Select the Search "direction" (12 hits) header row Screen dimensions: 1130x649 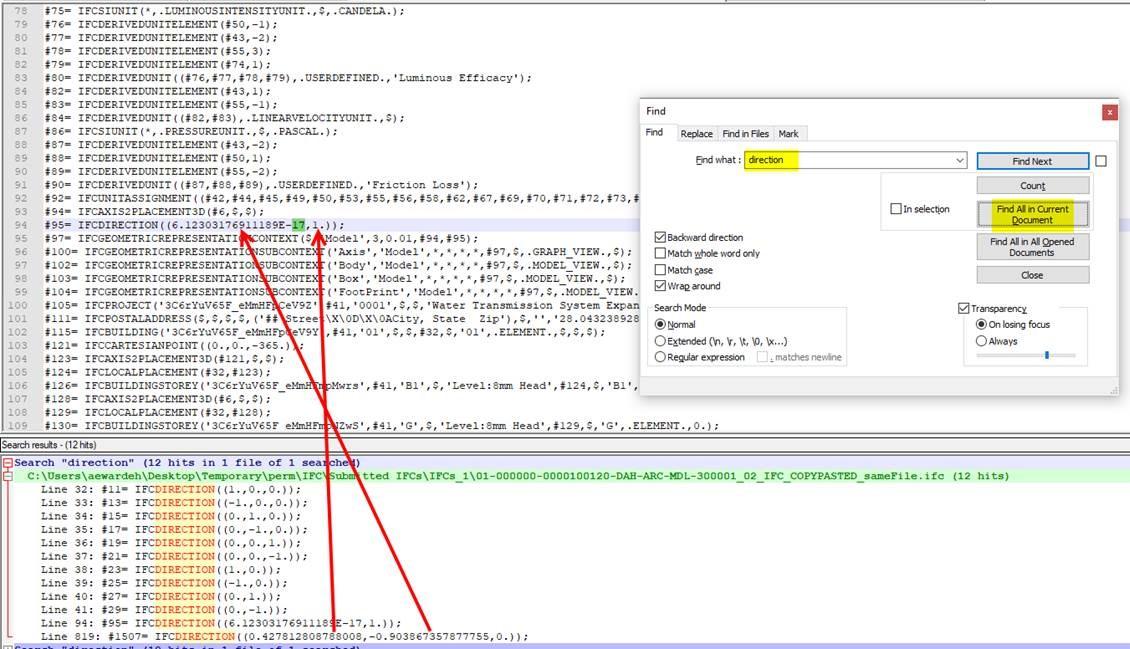click(187, 463)
